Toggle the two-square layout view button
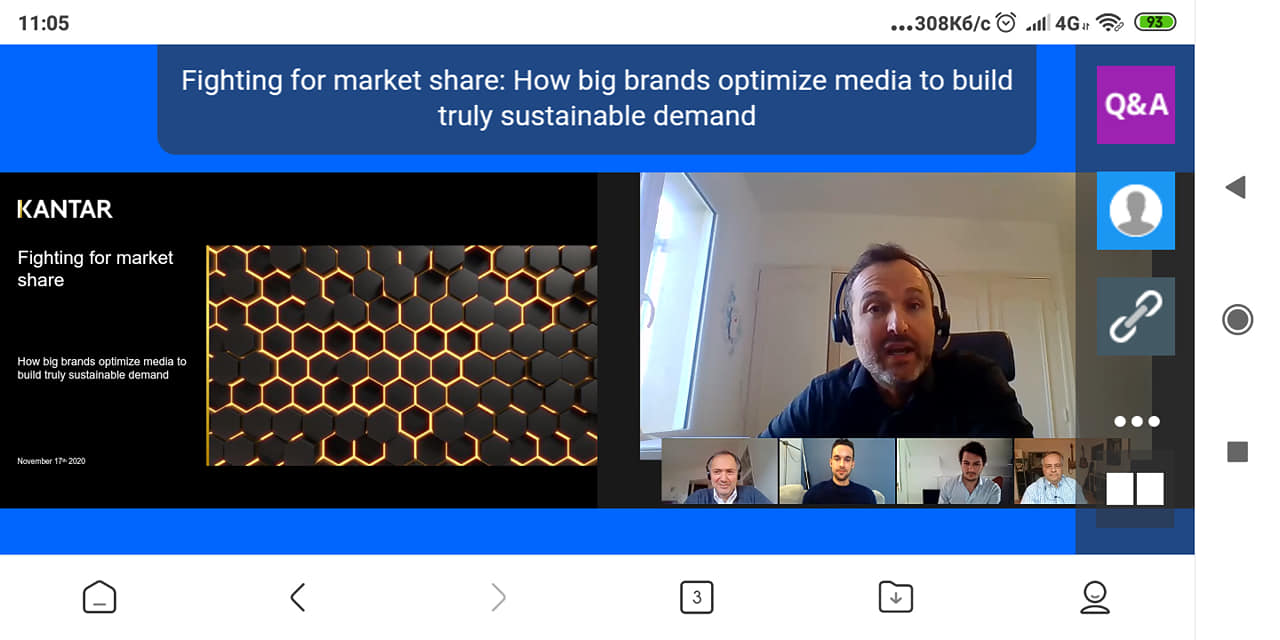Screen dimensions: 1280x640 pos(1135,488)
